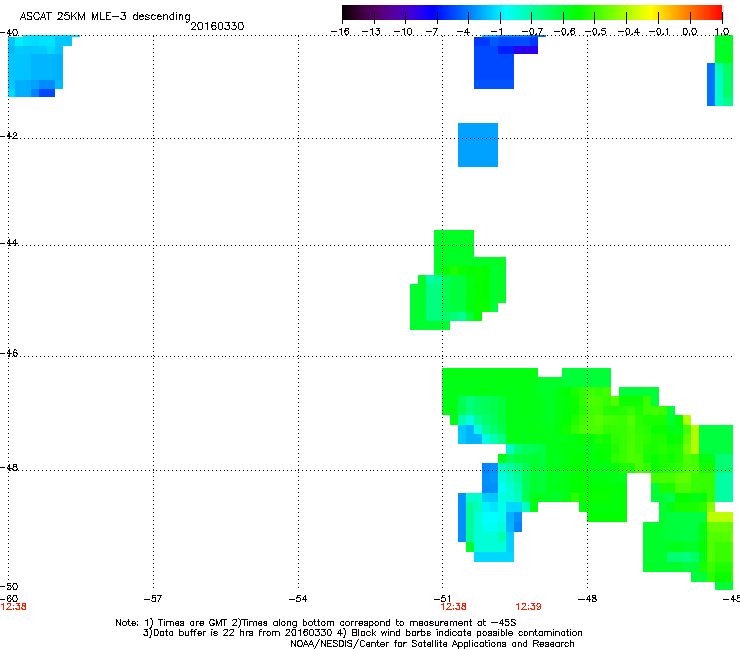The width and height of the screenshot is (740, 650).
Task: Click note line 'Data buffer is 22 hrs'
Action: click(x=362, y=633)
